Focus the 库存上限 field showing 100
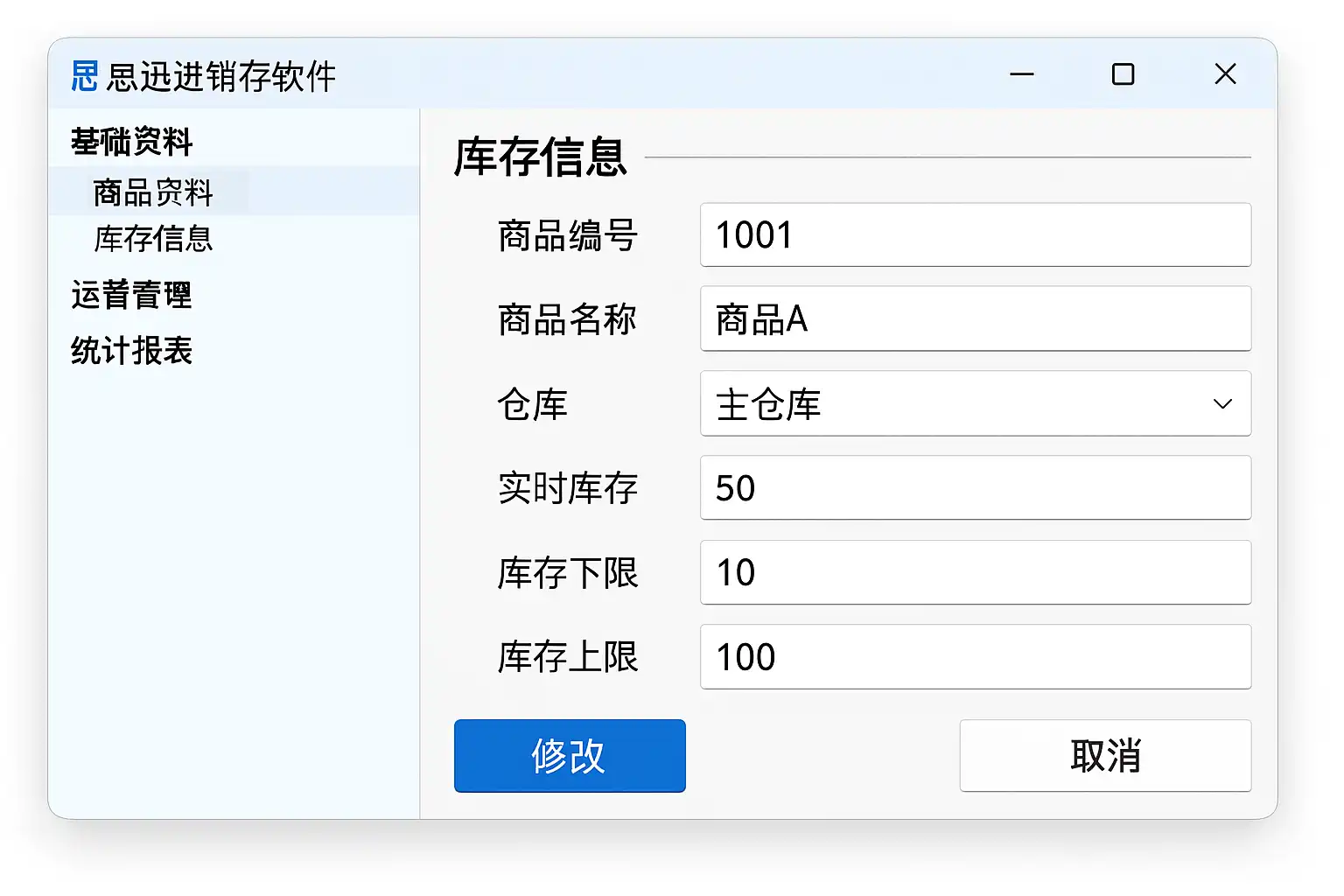The height and width of the screenshot is (896, 1344). (x=975, y=657)
